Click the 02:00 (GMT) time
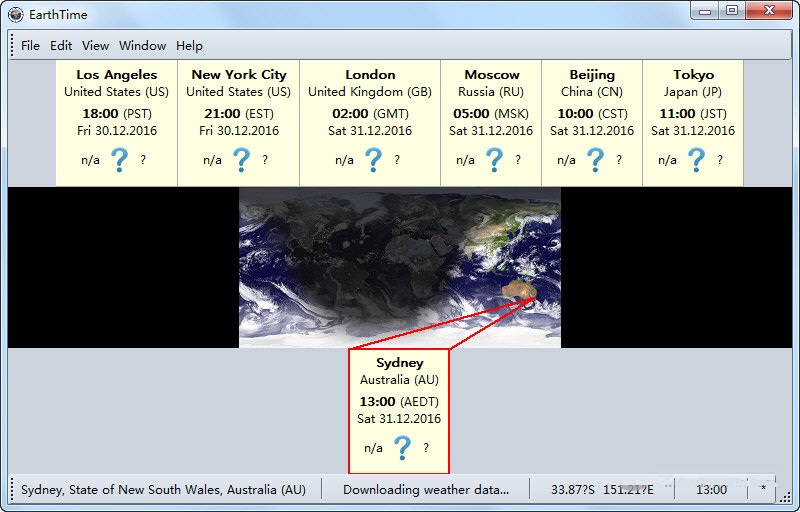The image size is (800, 512). point(370,113)
